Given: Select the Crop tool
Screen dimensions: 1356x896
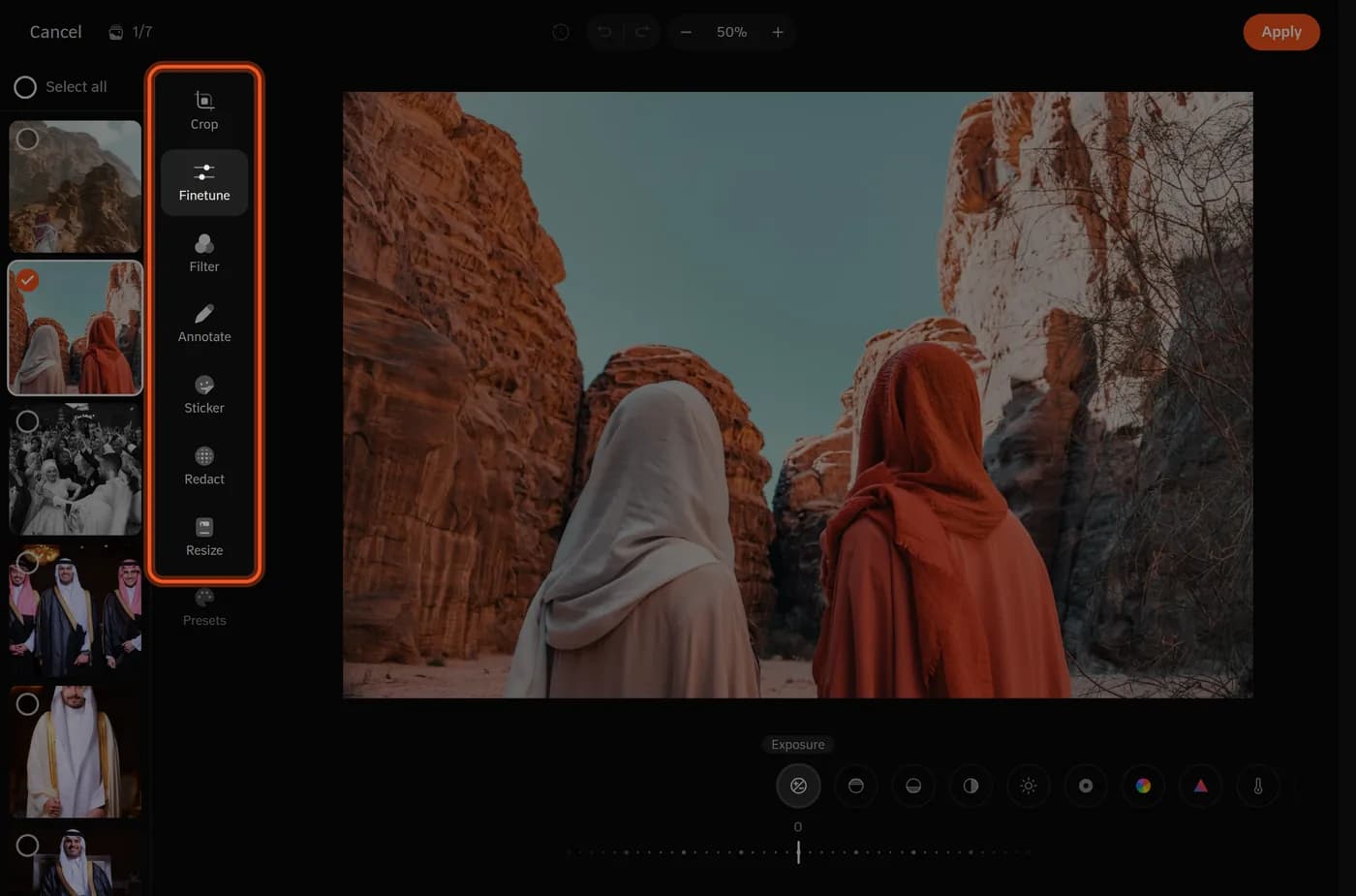Looking at the screenshot, I should pyautogui.click(x=204, y=110).
